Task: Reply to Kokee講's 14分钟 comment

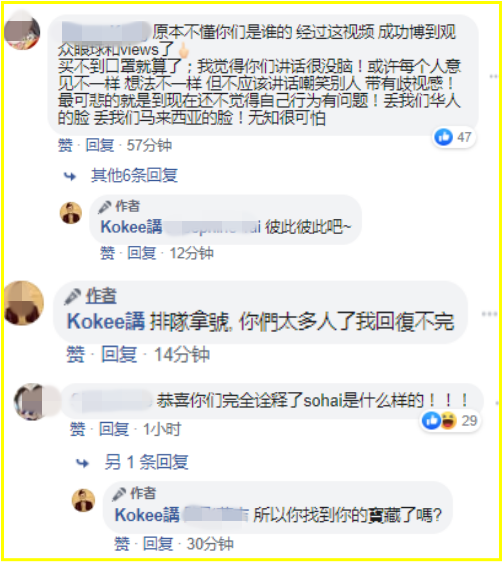Action: point(119,354)
